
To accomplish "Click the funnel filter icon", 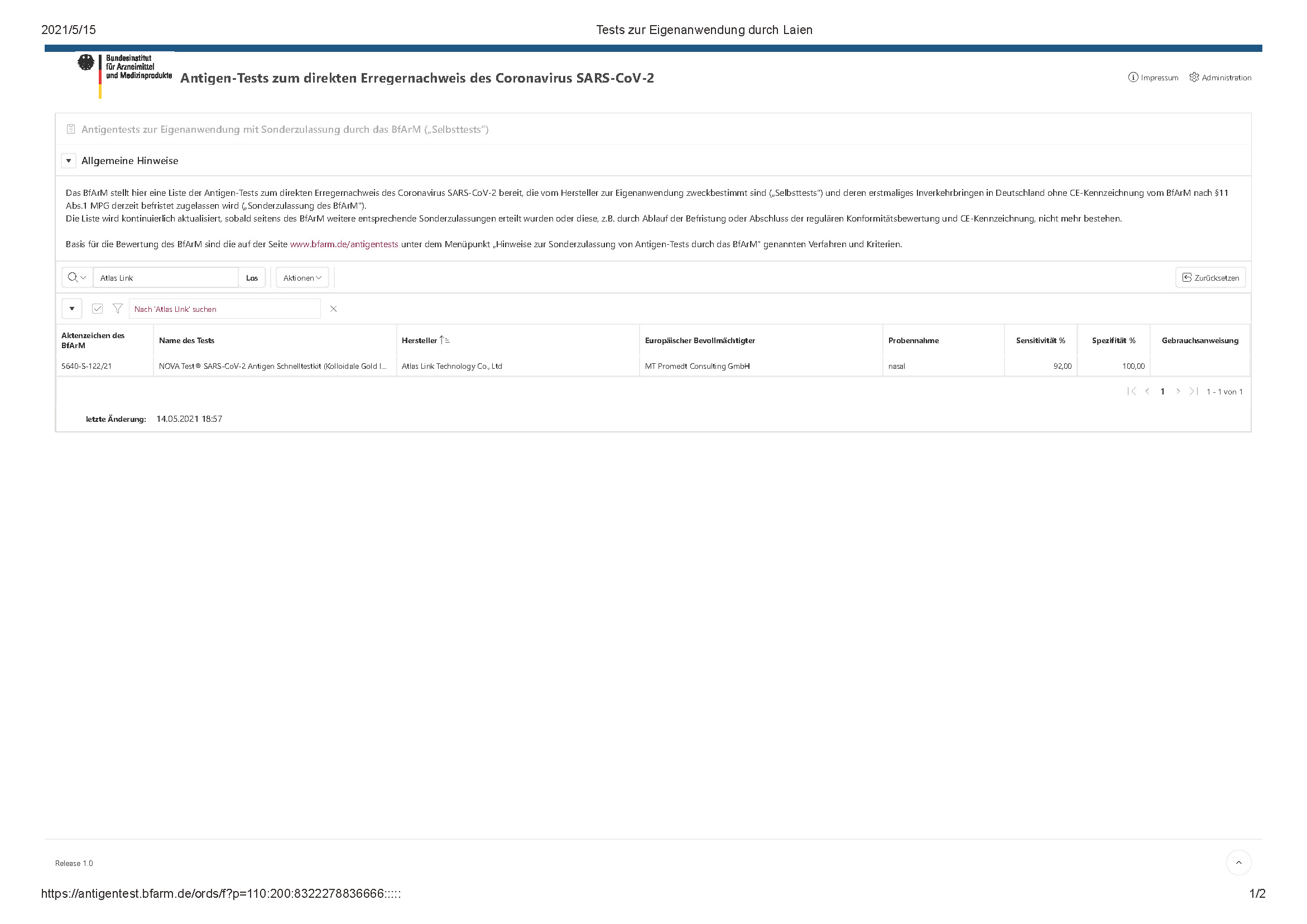I will coord(118,309).
